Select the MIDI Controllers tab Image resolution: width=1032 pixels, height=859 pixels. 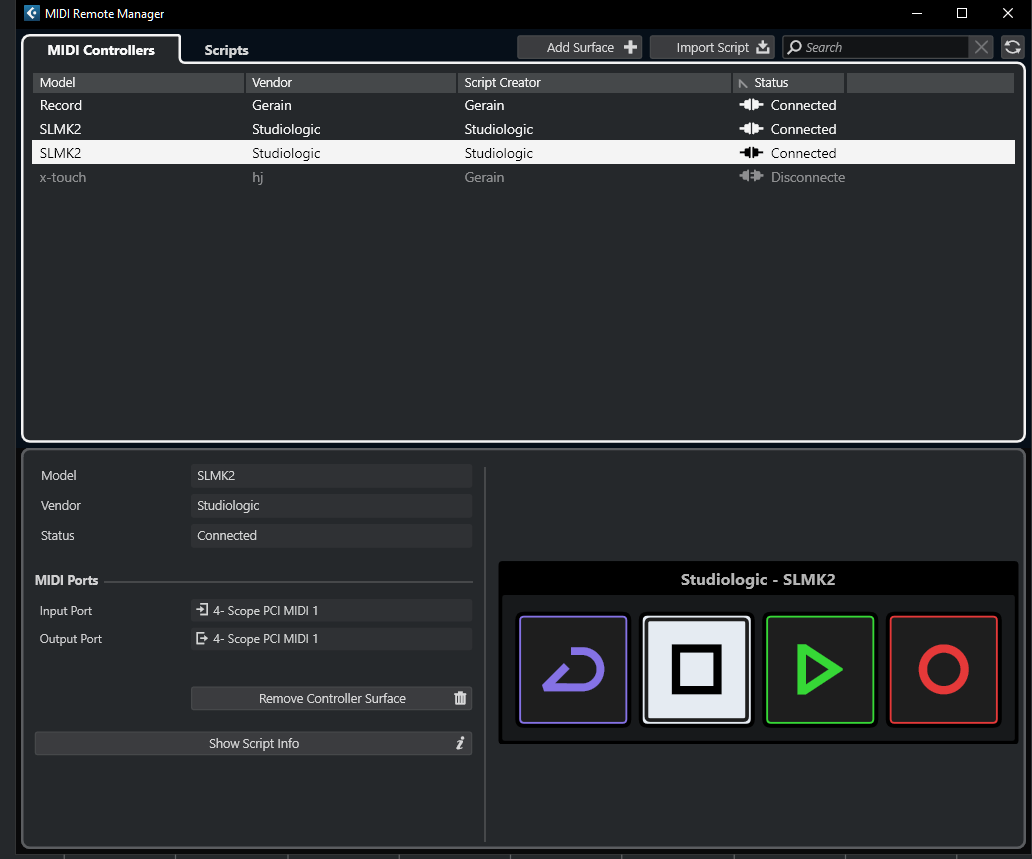tap(101, 50)
